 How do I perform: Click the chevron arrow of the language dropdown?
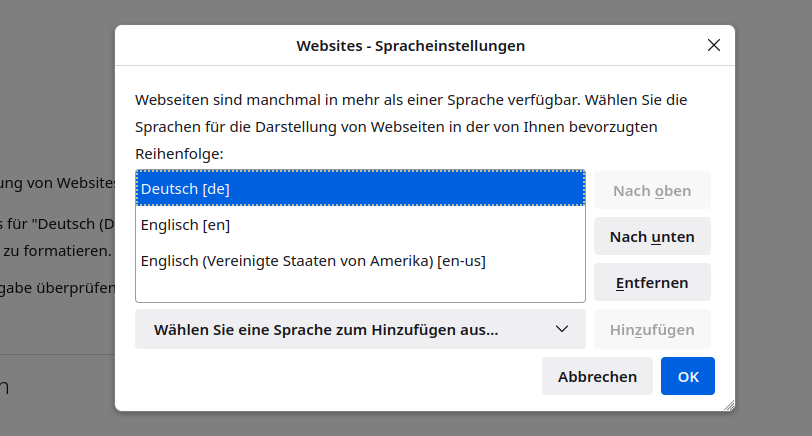pyautogui.click(x=562, y=329)
